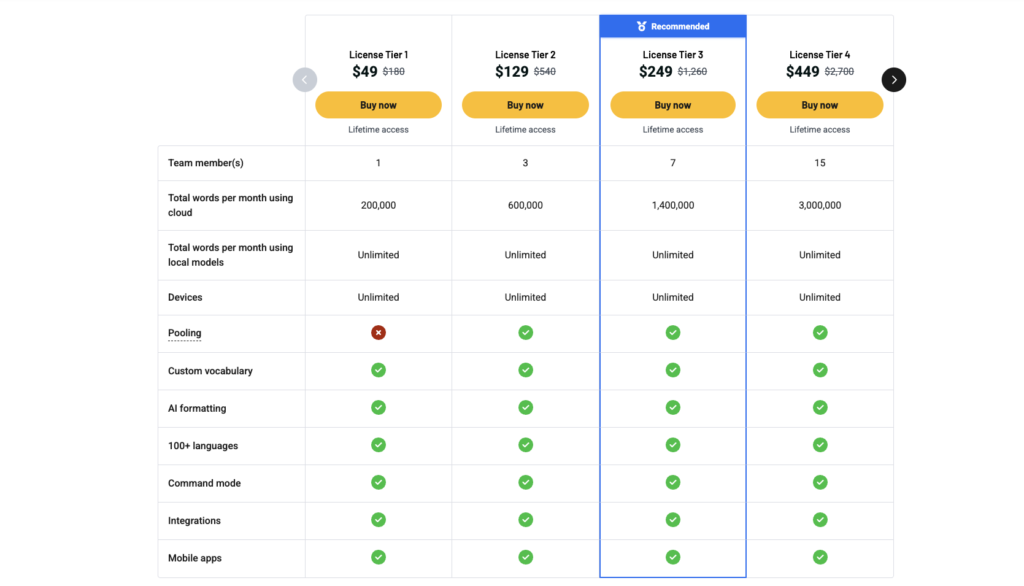
Task: Click the AI formatting checkmark for Tier 1
Action: (x=378, y=408)
